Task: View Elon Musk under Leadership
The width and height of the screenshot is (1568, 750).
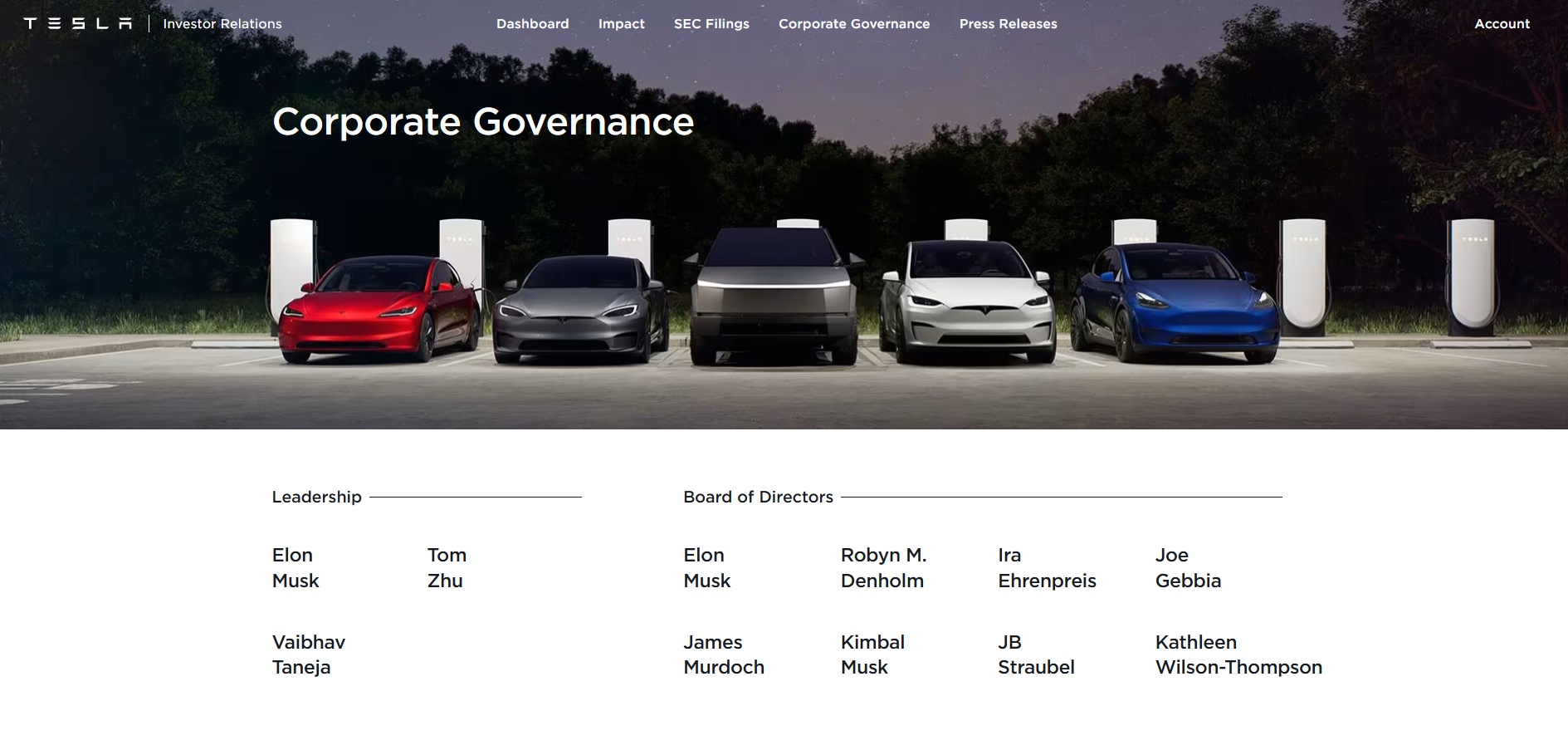Action: (x=296, y=567)
